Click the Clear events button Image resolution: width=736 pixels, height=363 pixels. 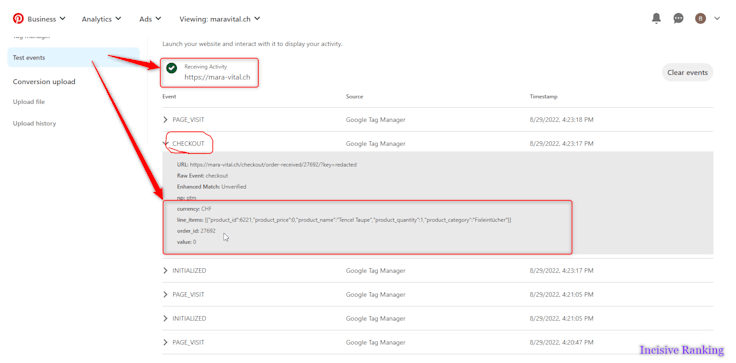pyautogui.click(x=688, y=73)
